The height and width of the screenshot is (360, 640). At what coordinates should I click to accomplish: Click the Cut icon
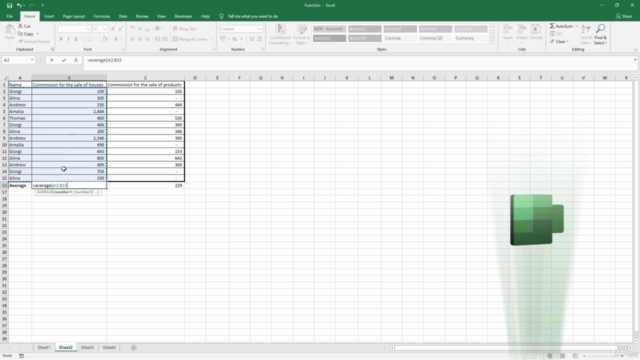click(x=20, y=26)
